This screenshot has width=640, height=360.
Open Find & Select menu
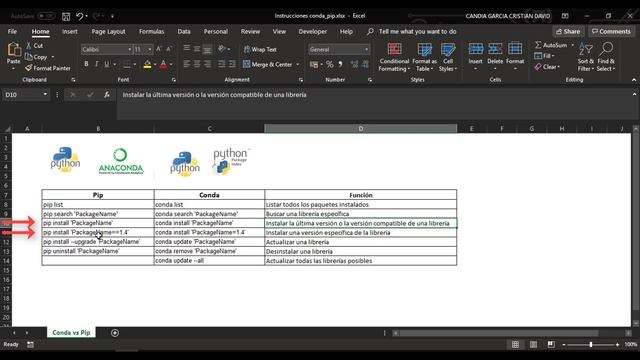coord(606,57)
